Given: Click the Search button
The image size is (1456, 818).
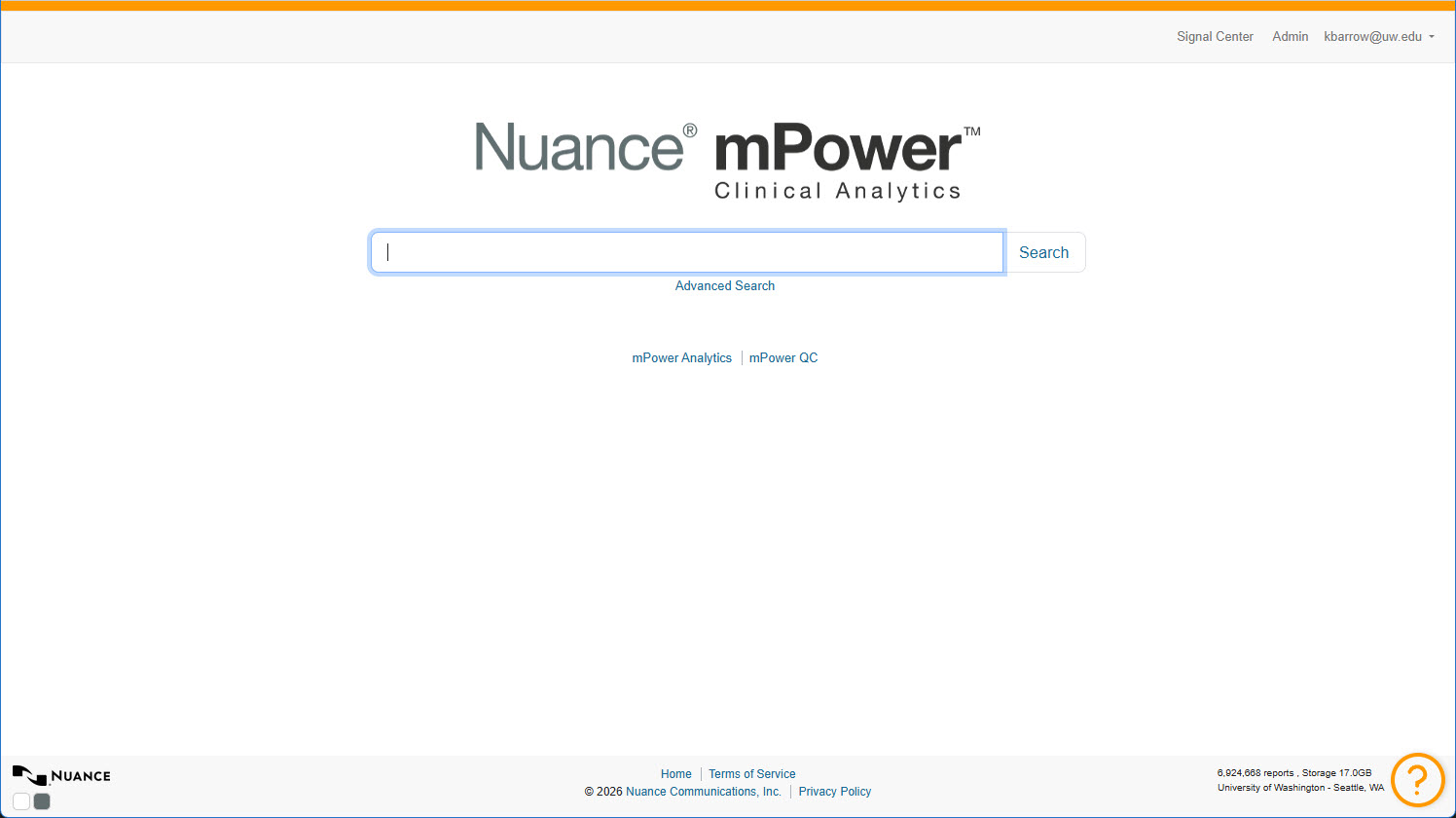Looking at the screenshot, I should [x=1044, y=252].
